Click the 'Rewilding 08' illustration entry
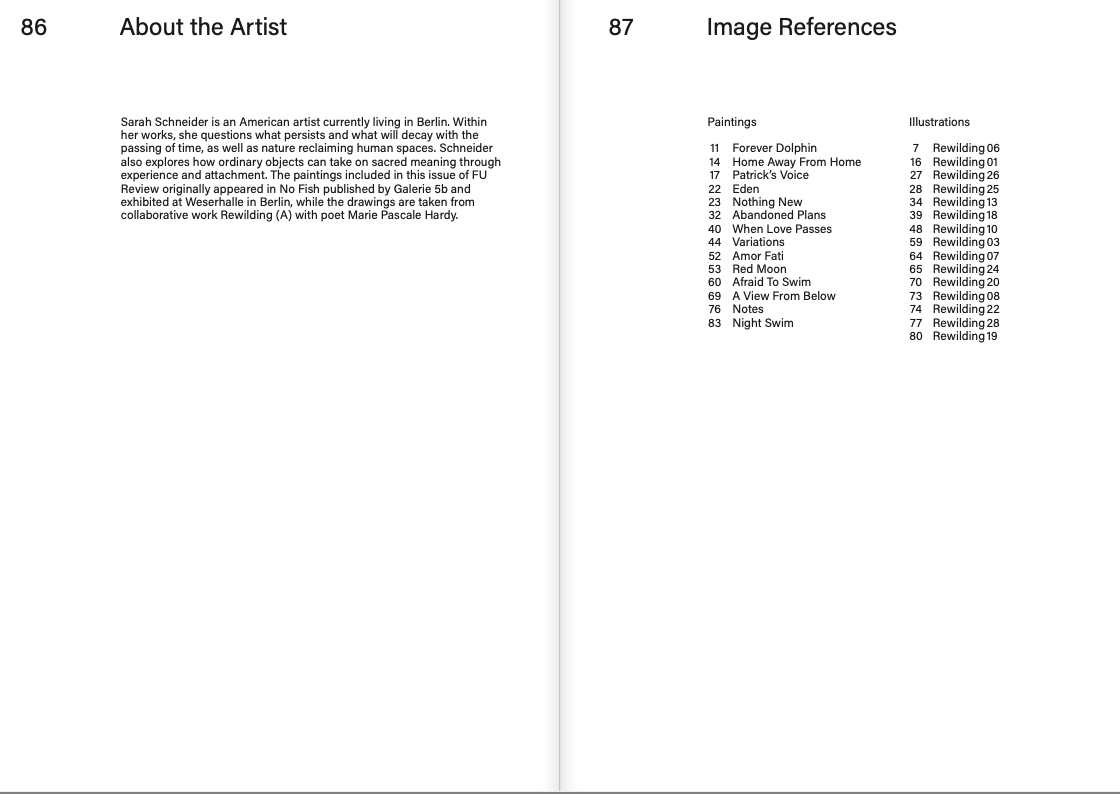 tap(966, 296)
